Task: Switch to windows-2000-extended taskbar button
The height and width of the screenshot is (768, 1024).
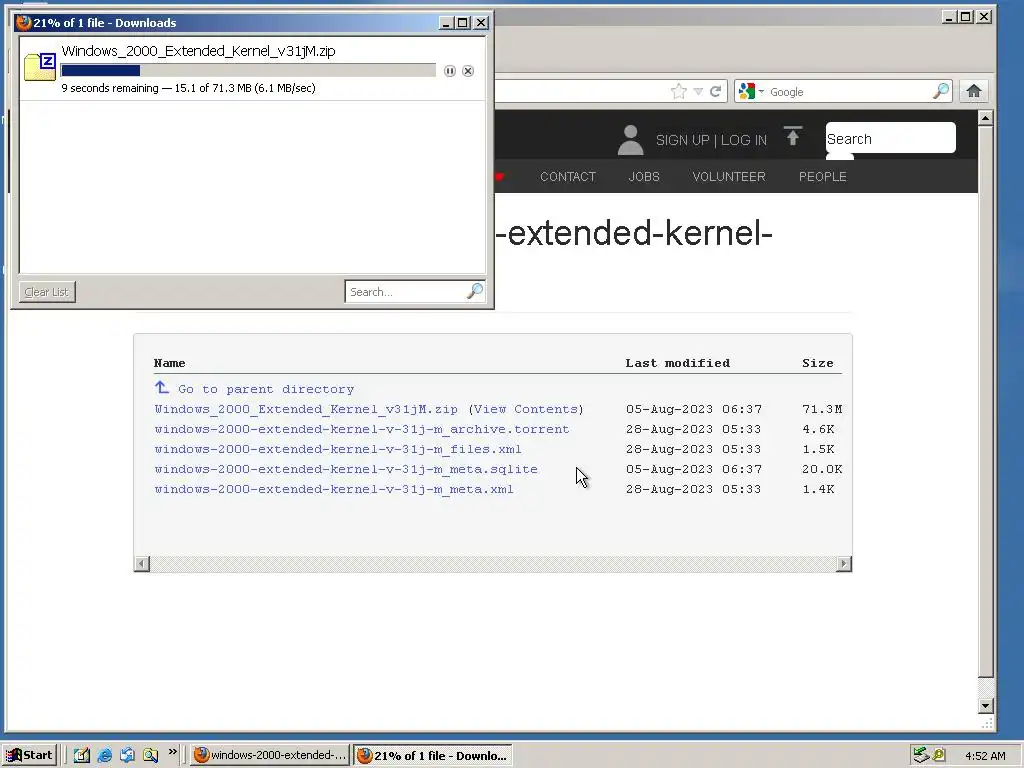Action: (270, 755)
